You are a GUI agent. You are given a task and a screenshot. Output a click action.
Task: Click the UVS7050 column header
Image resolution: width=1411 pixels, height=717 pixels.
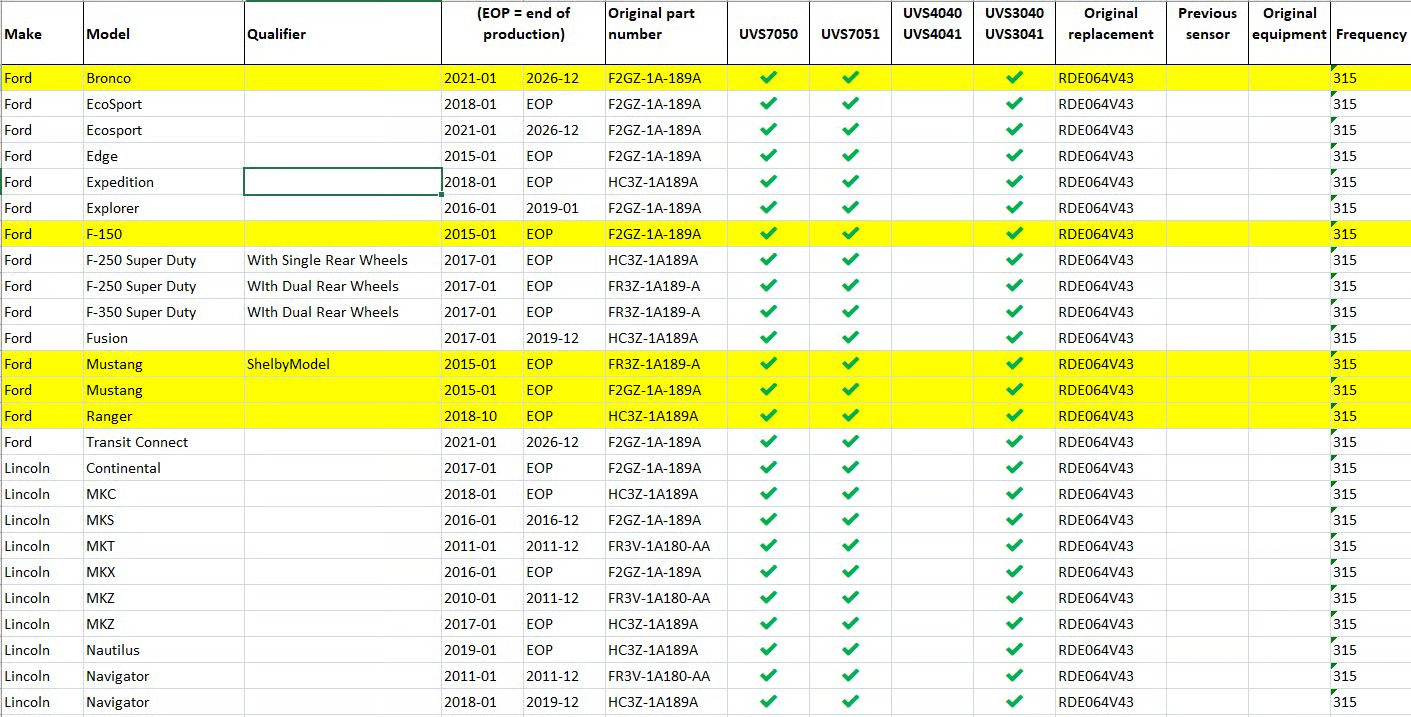[768, 34]
